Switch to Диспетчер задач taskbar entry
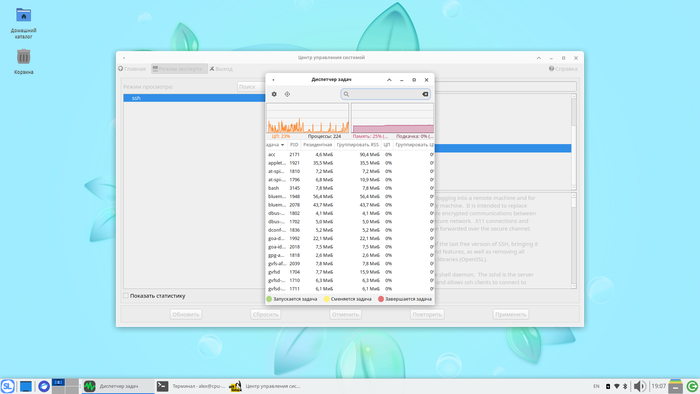 [118, 386]
